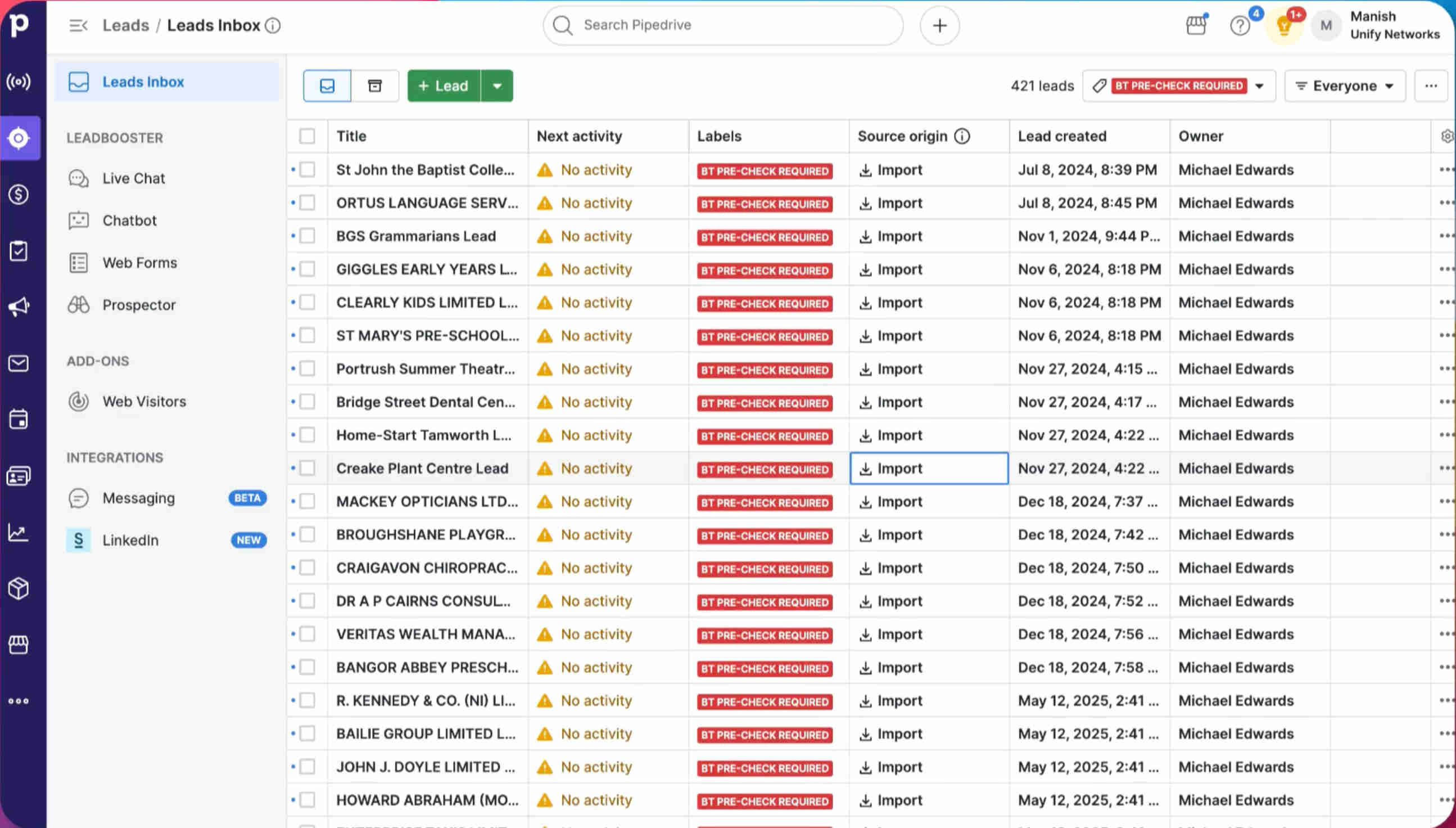Open the Contacts card icon in sidebar
The height and width of the screenshot is (828, 1456).
click(19, 476)
